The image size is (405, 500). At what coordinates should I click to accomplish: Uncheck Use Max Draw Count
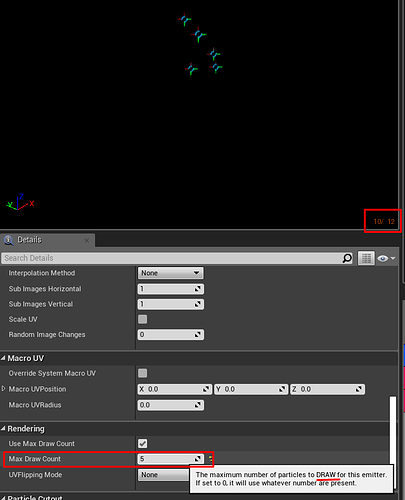click(x=143, y=444)
